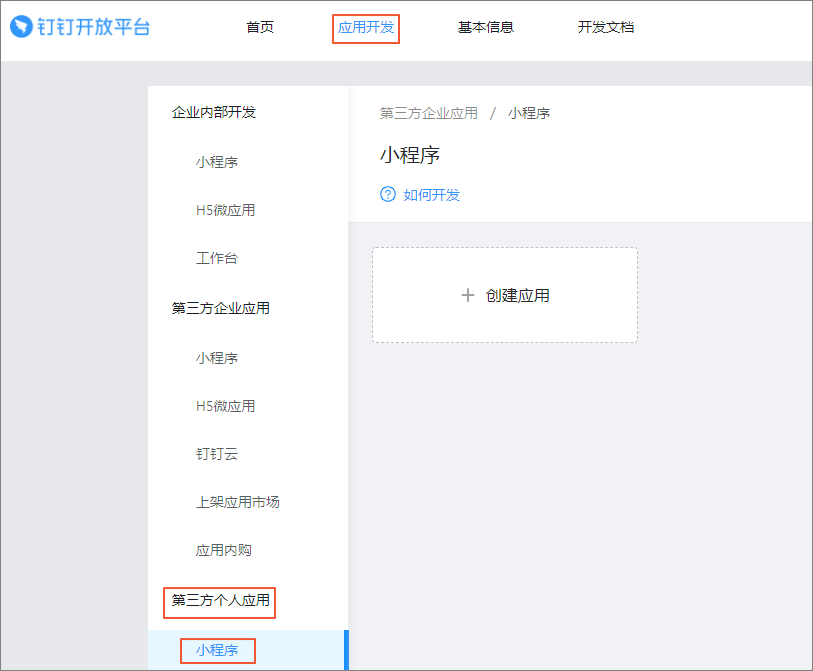
Task: Open H5微应用 under 企业内部开发
Action: click(x=226, y=210)
